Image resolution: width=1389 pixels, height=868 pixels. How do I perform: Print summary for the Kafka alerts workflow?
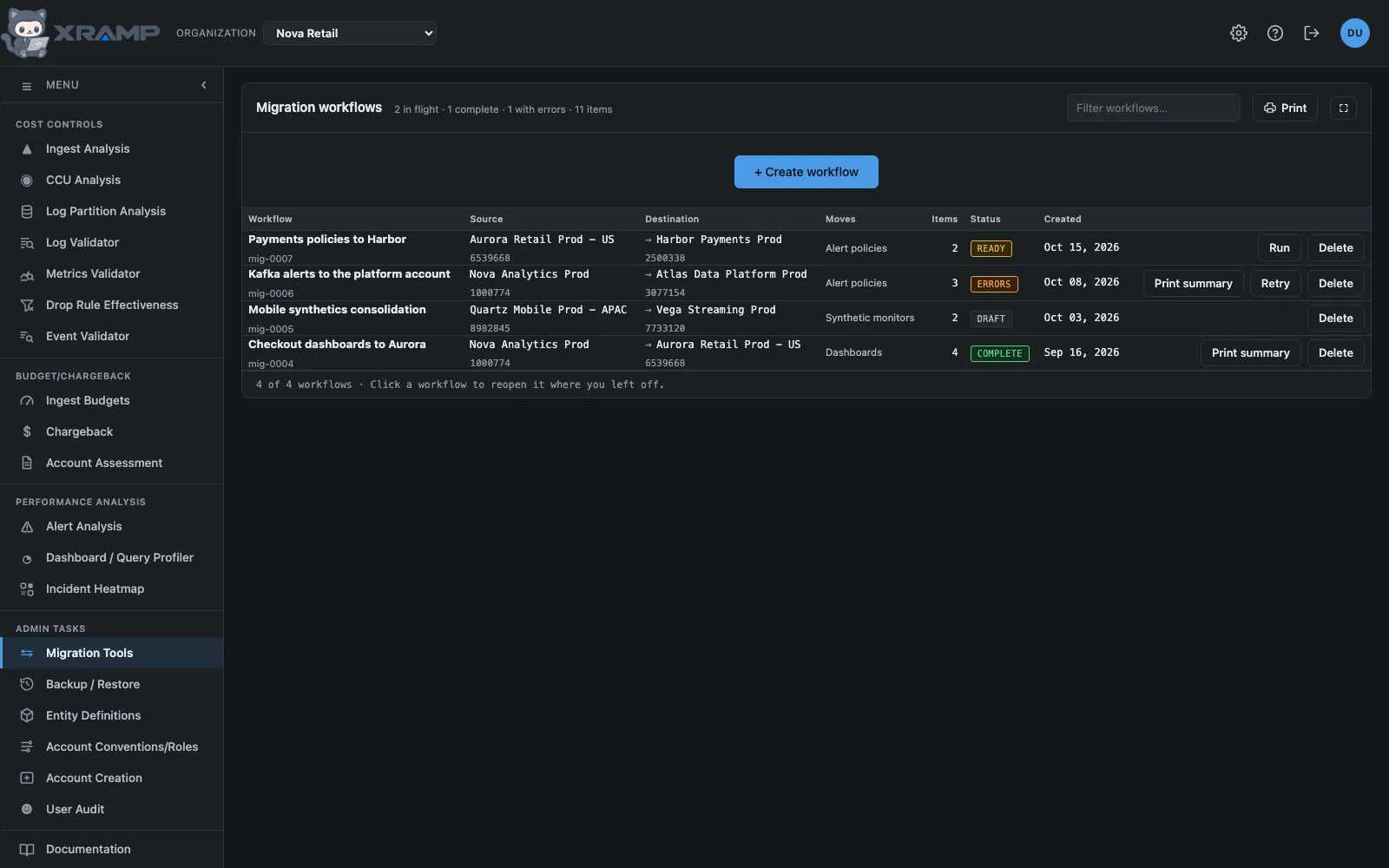pyautogui.click(x=1193, y=284)
